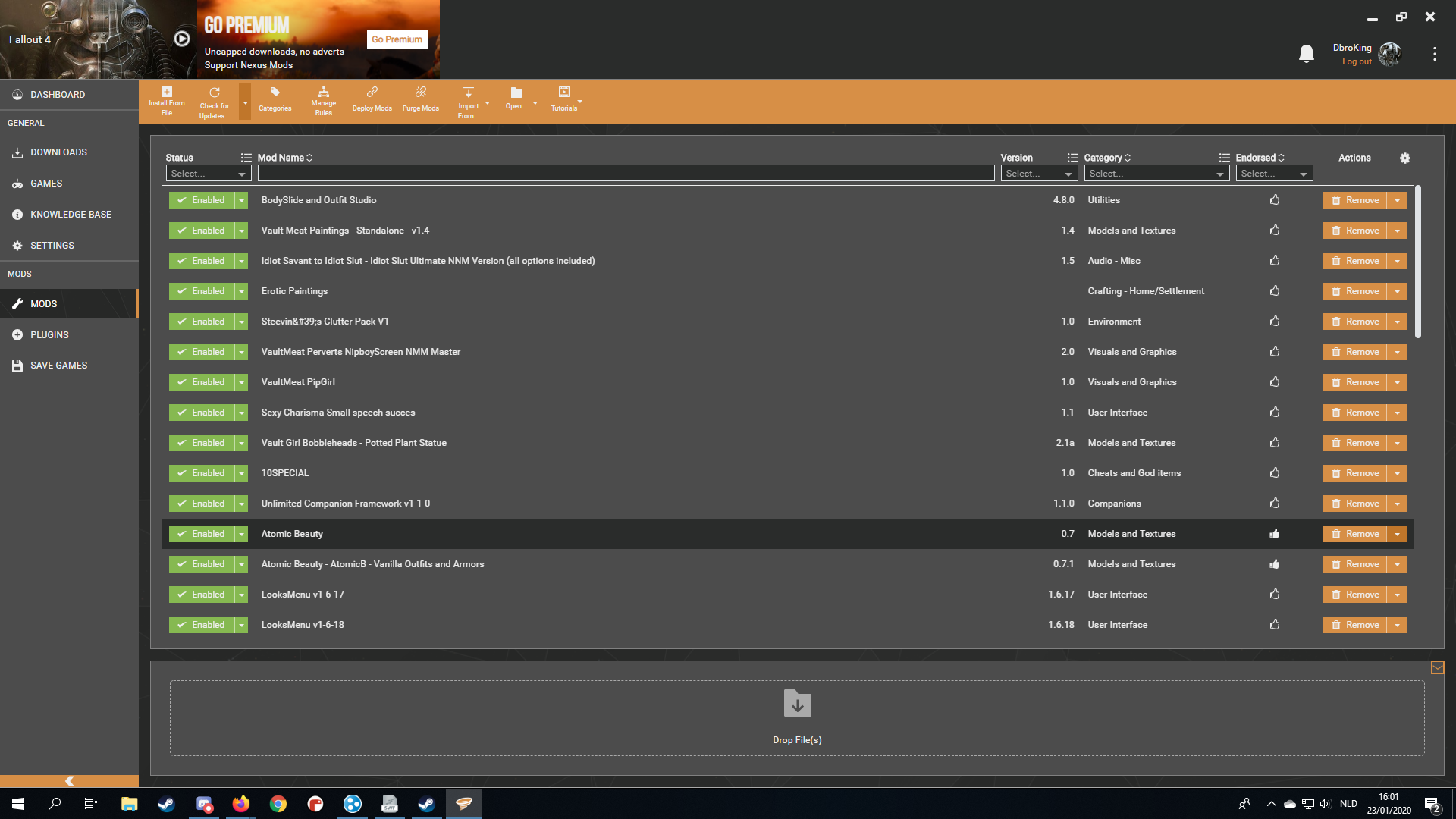Click the mod list vertical scrollbar
The height and width of the screenshot is (819, 1456).
tap(1417, 262)
